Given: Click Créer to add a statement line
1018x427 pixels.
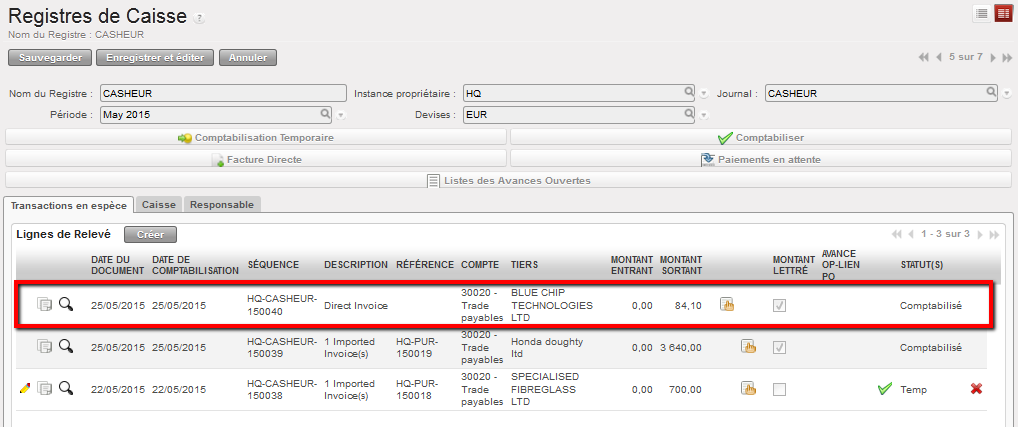Looking at the screenshot, I should [x=150, y=234].
